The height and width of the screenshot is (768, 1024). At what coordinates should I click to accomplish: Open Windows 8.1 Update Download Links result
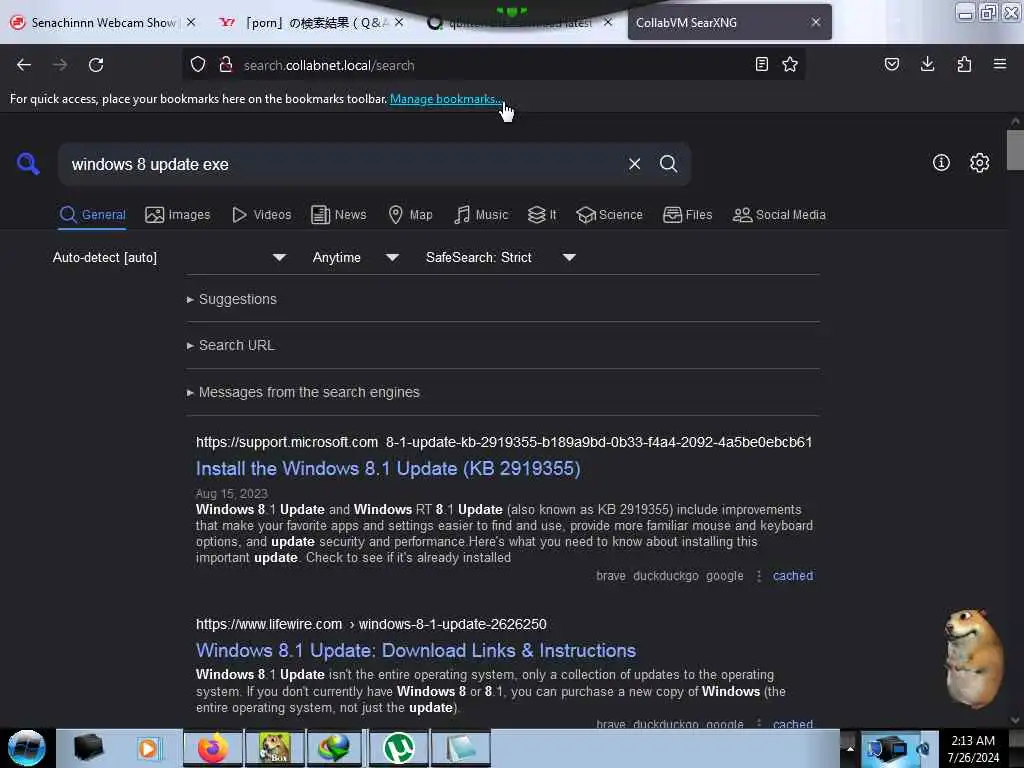click(416, 650)
